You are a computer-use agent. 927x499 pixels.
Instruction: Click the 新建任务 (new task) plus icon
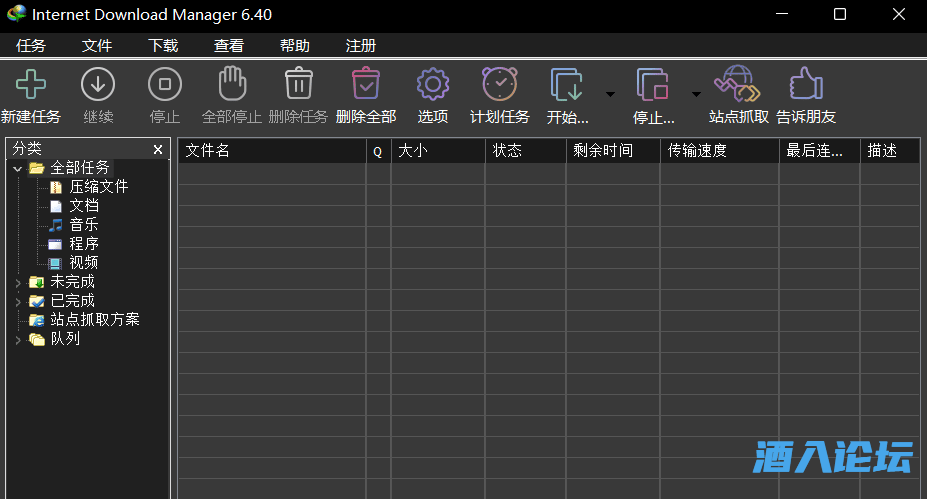(x=31, y=85)
